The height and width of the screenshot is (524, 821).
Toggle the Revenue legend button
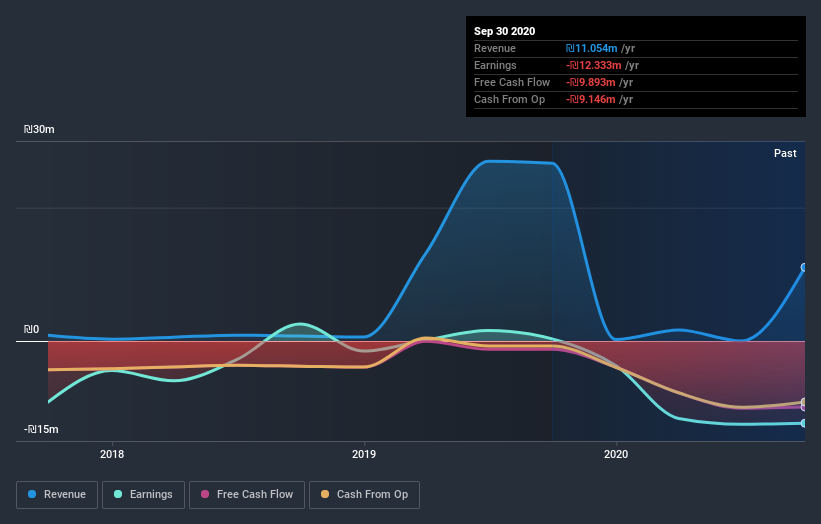(57, 495)
